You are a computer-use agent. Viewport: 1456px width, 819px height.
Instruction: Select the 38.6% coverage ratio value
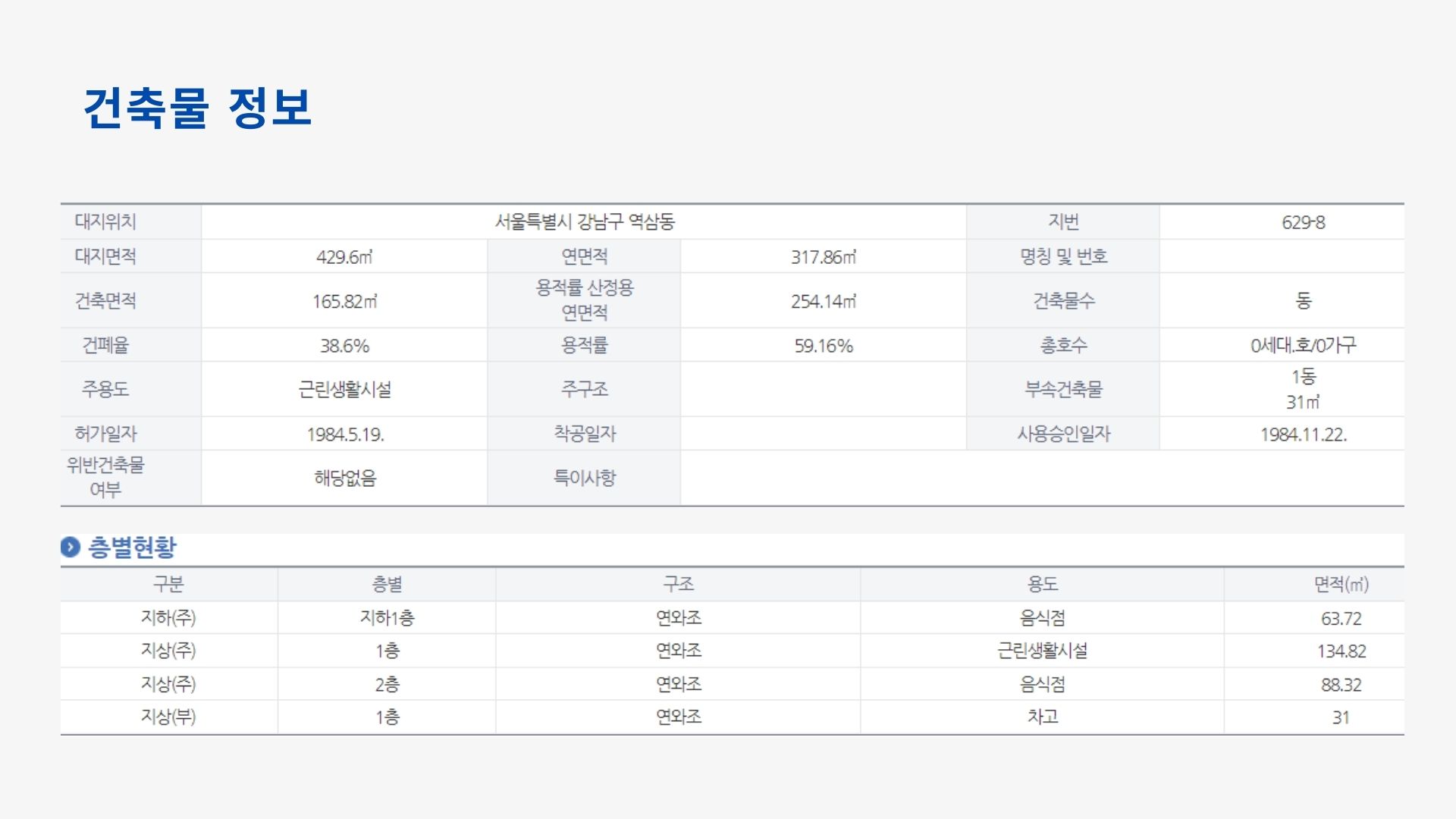344,346
